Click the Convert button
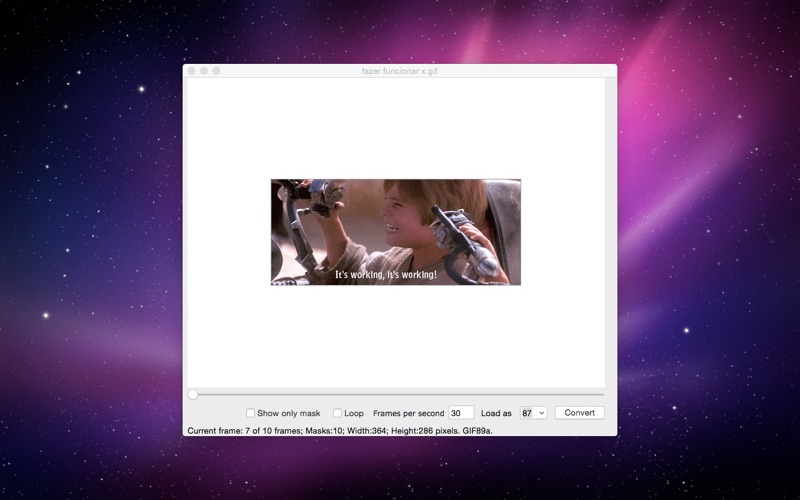This screenshot has height=500, width=800. (x=580, y=413)
